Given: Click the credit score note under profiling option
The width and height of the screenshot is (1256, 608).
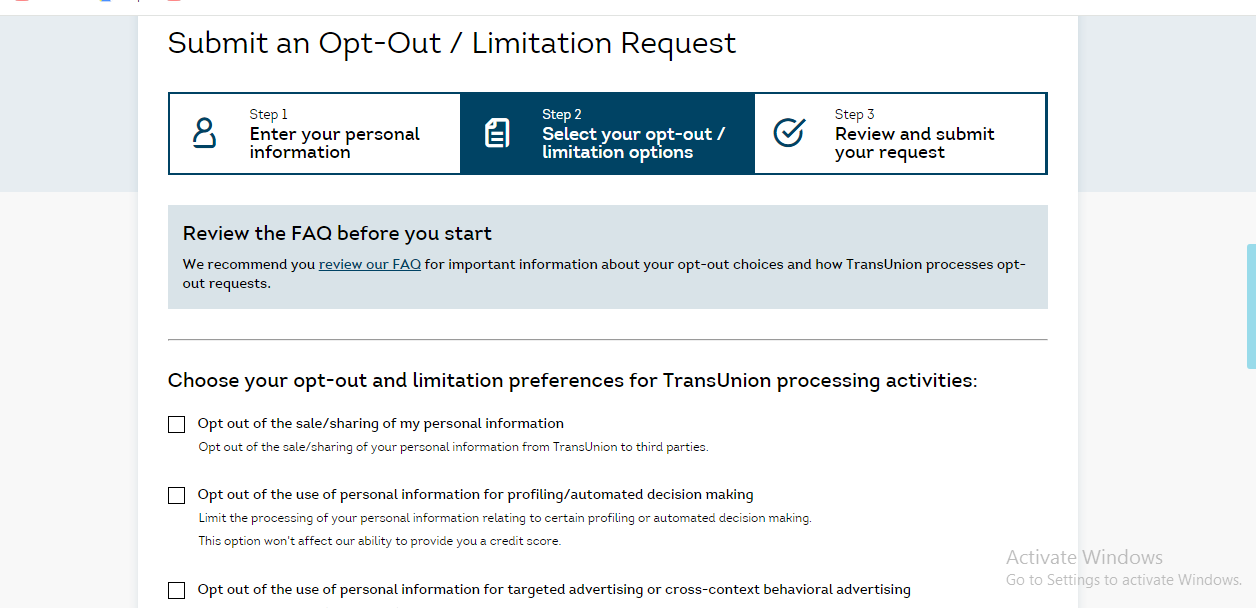Looking at the screenshot, I should click(379, 541).
